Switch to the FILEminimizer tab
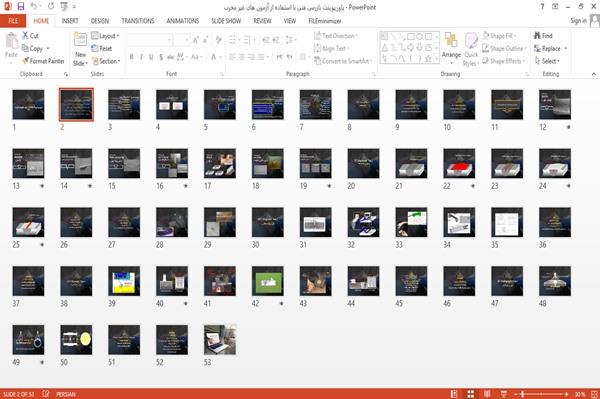 tap(325, 21)
